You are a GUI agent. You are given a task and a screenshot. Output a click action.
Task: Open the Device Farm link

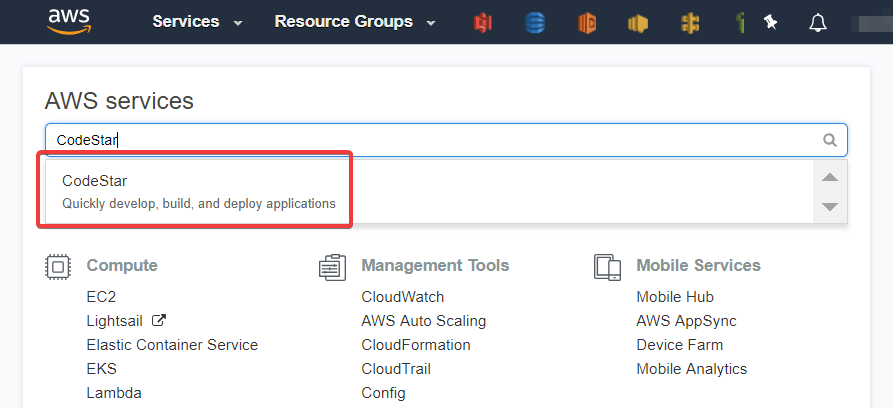[679, 345]
